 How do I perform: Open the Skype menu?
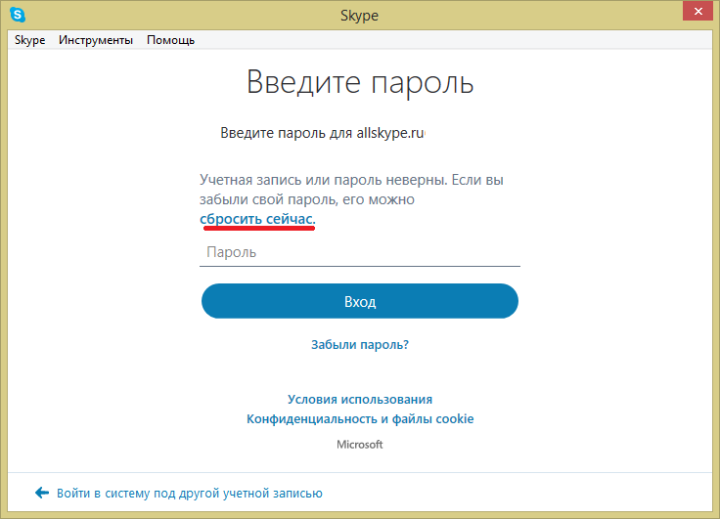coord(30,40)
